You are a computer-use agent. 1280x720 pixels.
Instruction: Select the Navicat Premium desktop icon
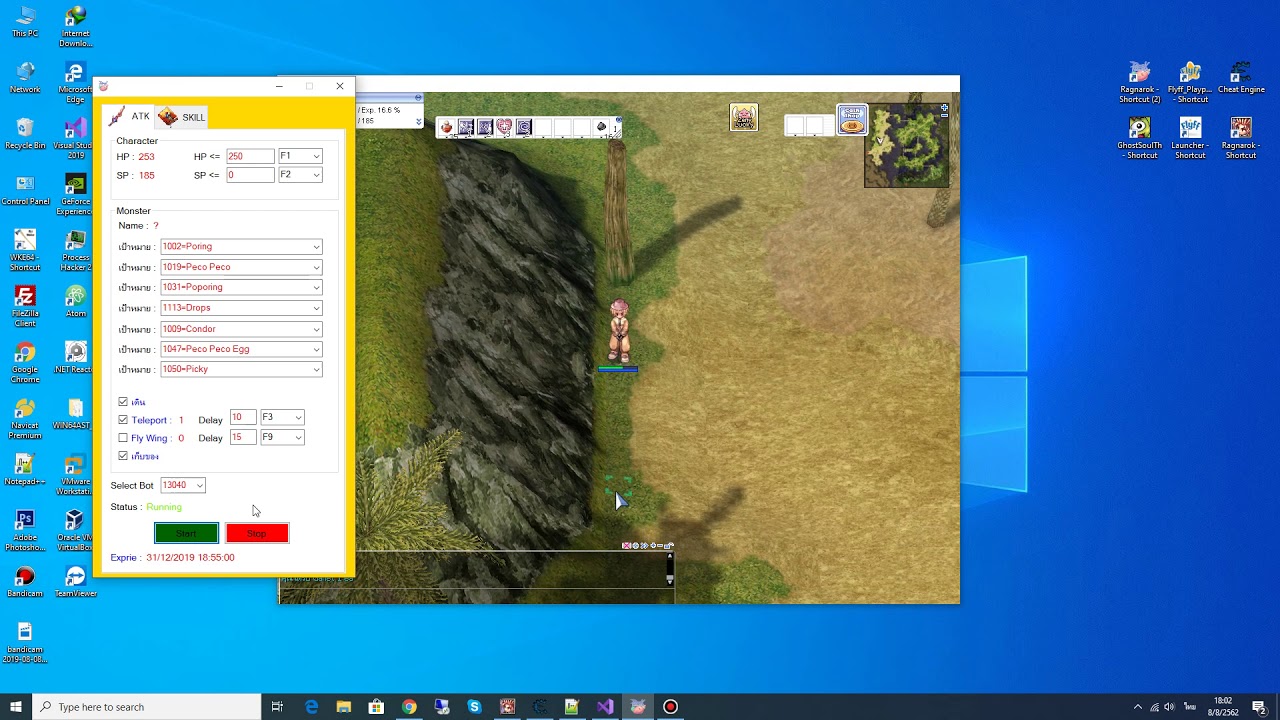pos(25,419)
